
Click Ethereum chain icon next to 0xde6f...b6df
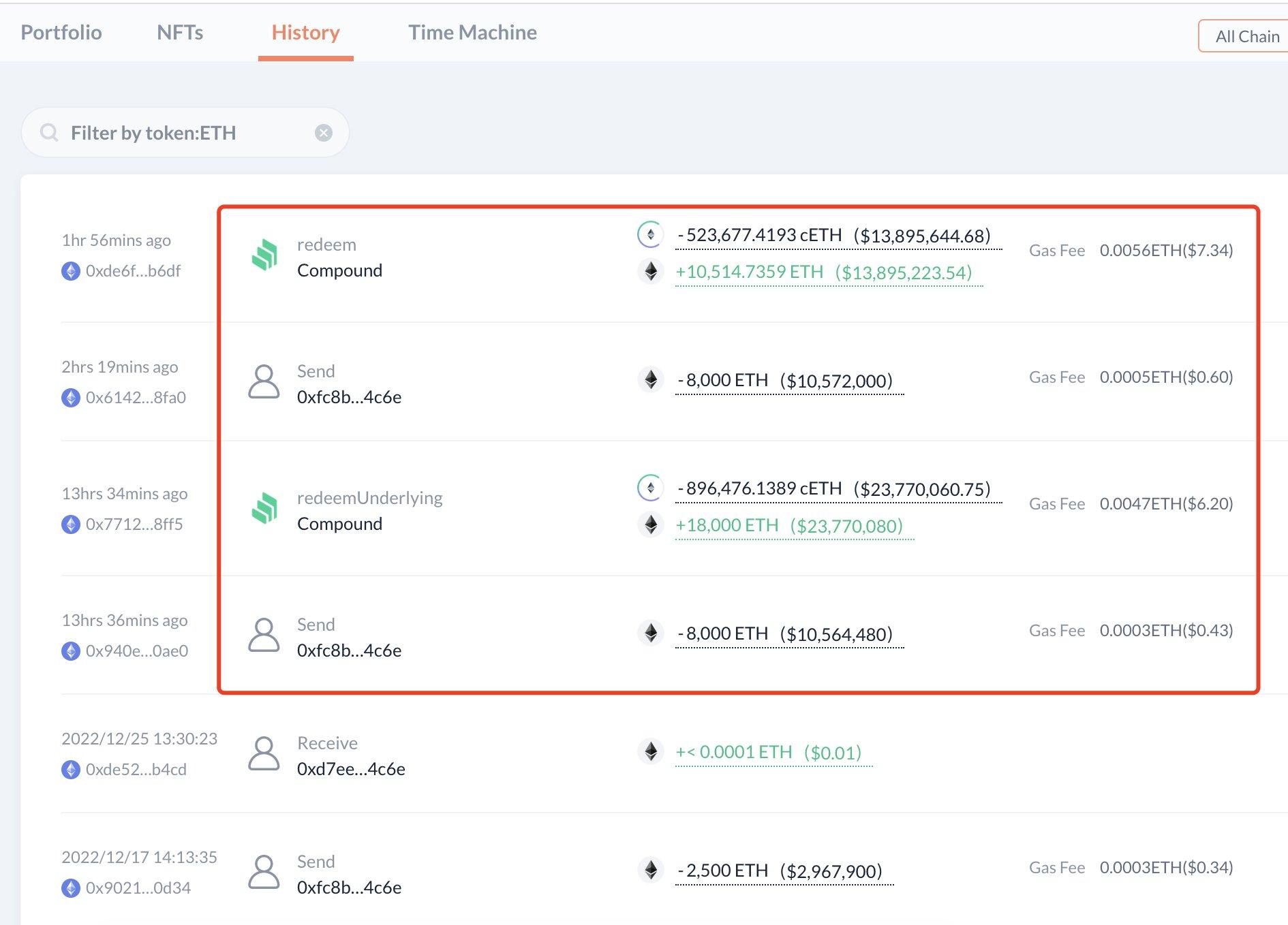[71, 271]
